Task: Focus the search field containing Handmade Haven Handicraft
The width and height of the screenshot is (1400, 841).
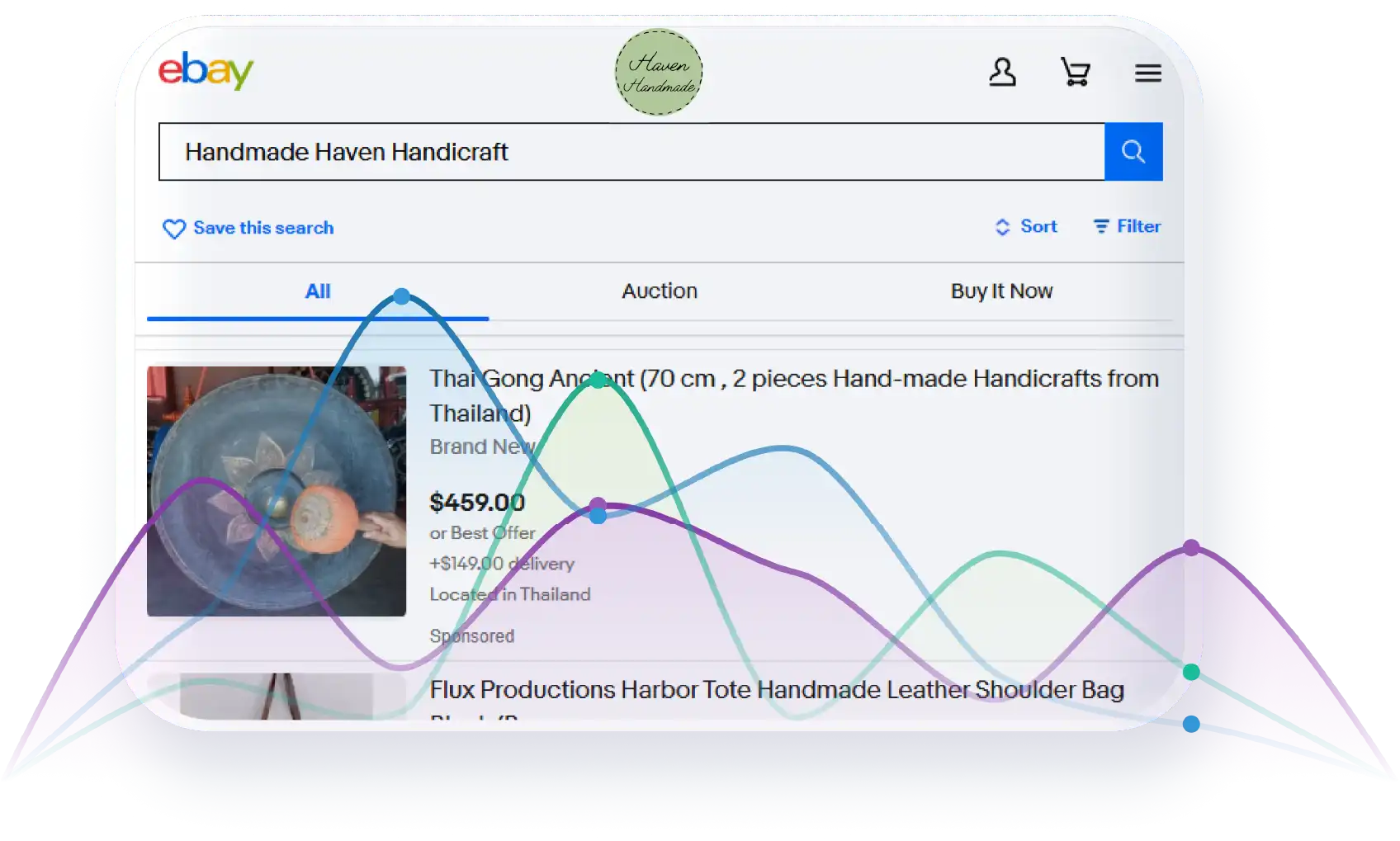Action: (x=631, y=152)
